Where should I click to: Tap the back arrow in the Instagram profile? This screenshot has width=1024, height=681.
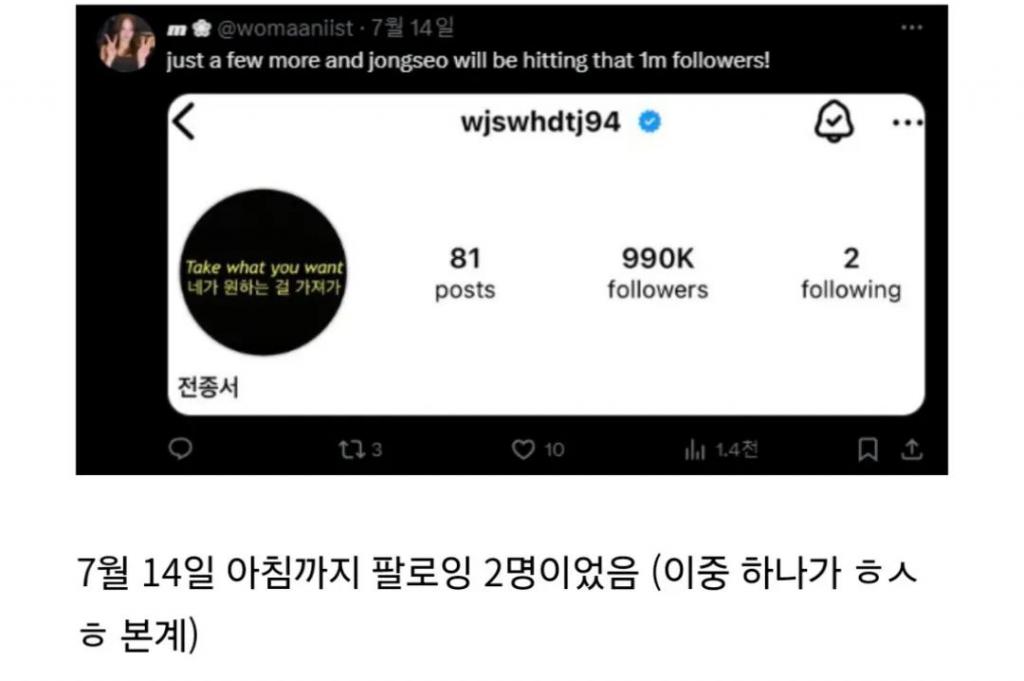click(x=184, y=121)
